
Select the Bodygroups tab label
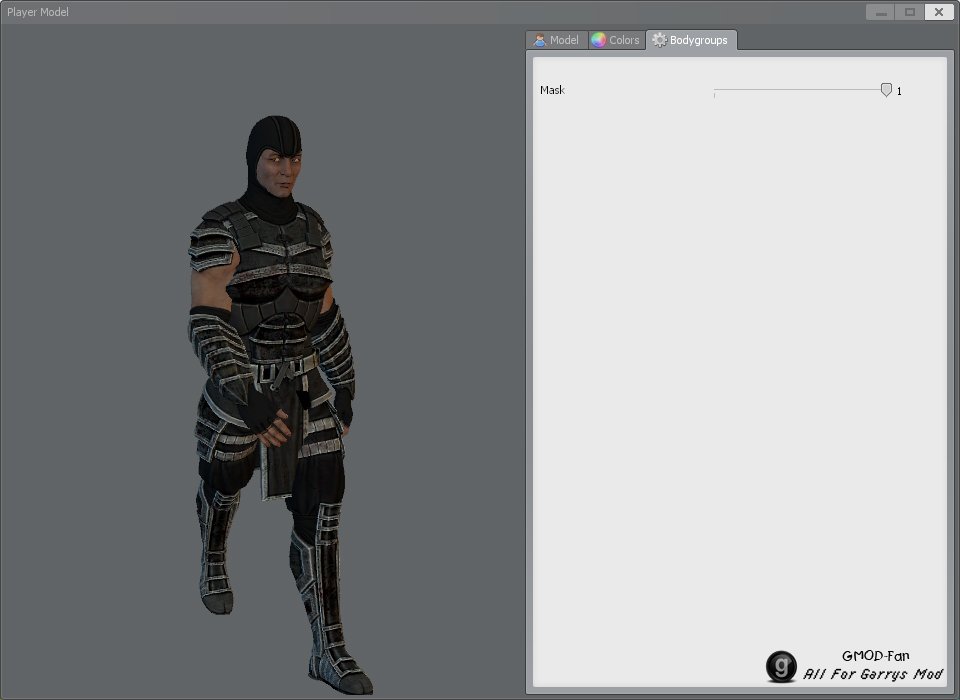[x=698, y=40]
